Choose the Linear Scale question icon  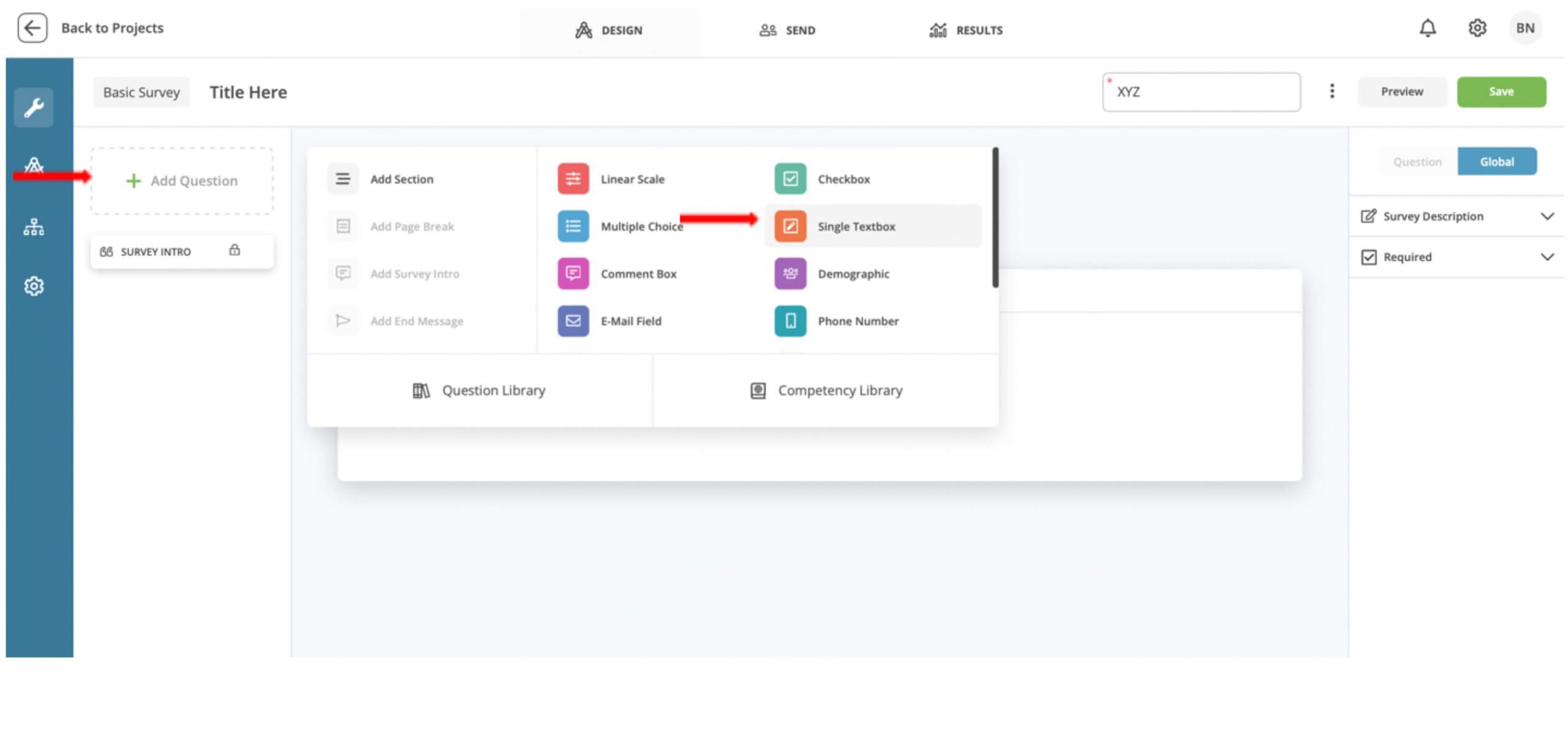[573, 179]
